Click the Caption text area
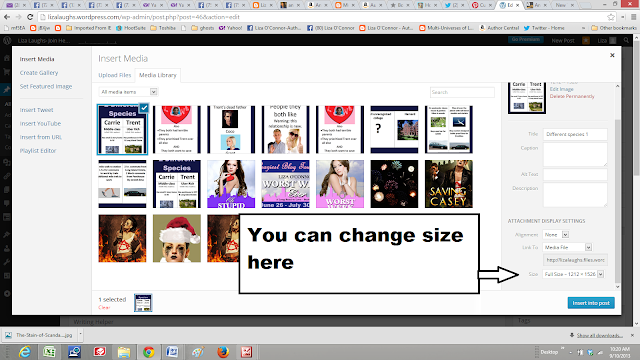This screenshot has width=640, height=360. click(575, 154)
